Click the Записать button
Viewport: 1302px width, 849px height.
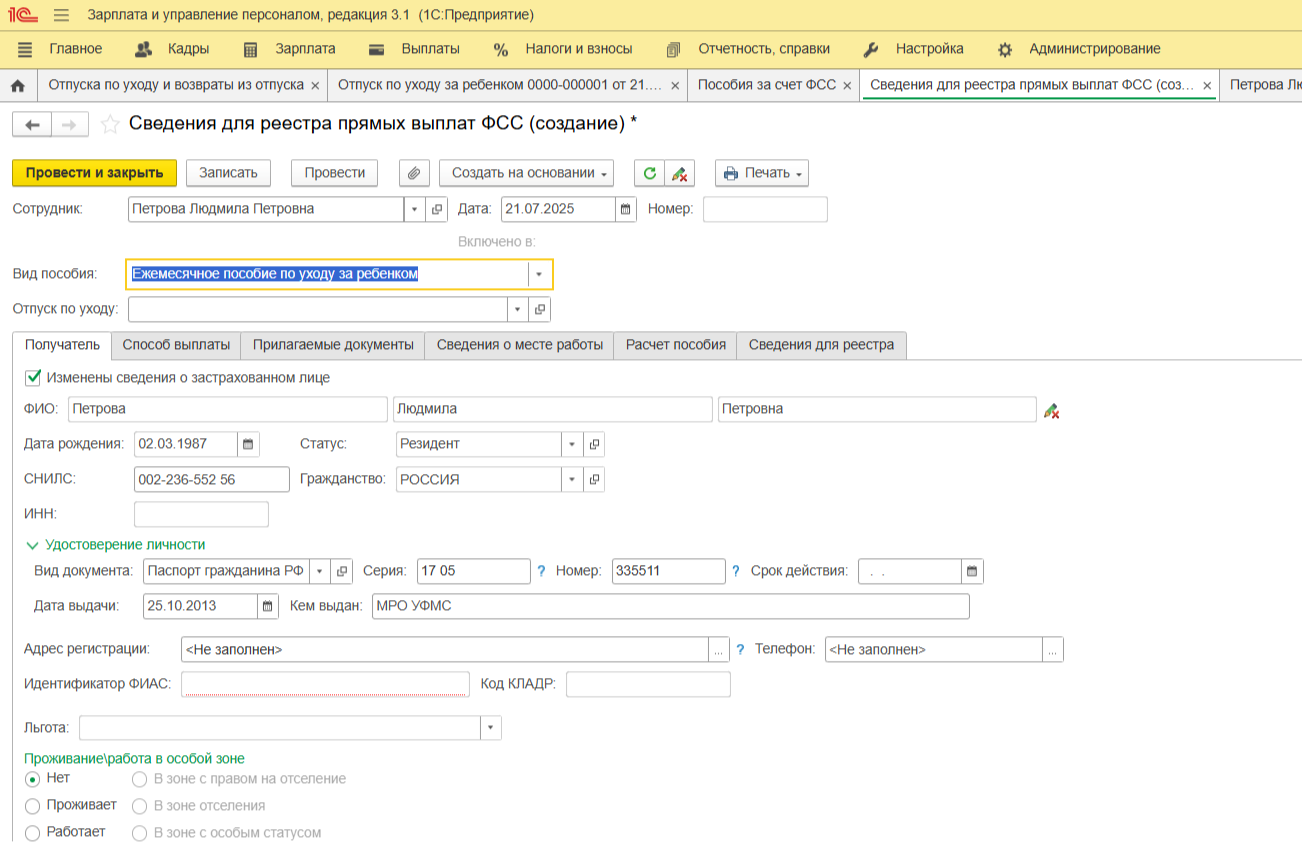click(x=228, y=173)
